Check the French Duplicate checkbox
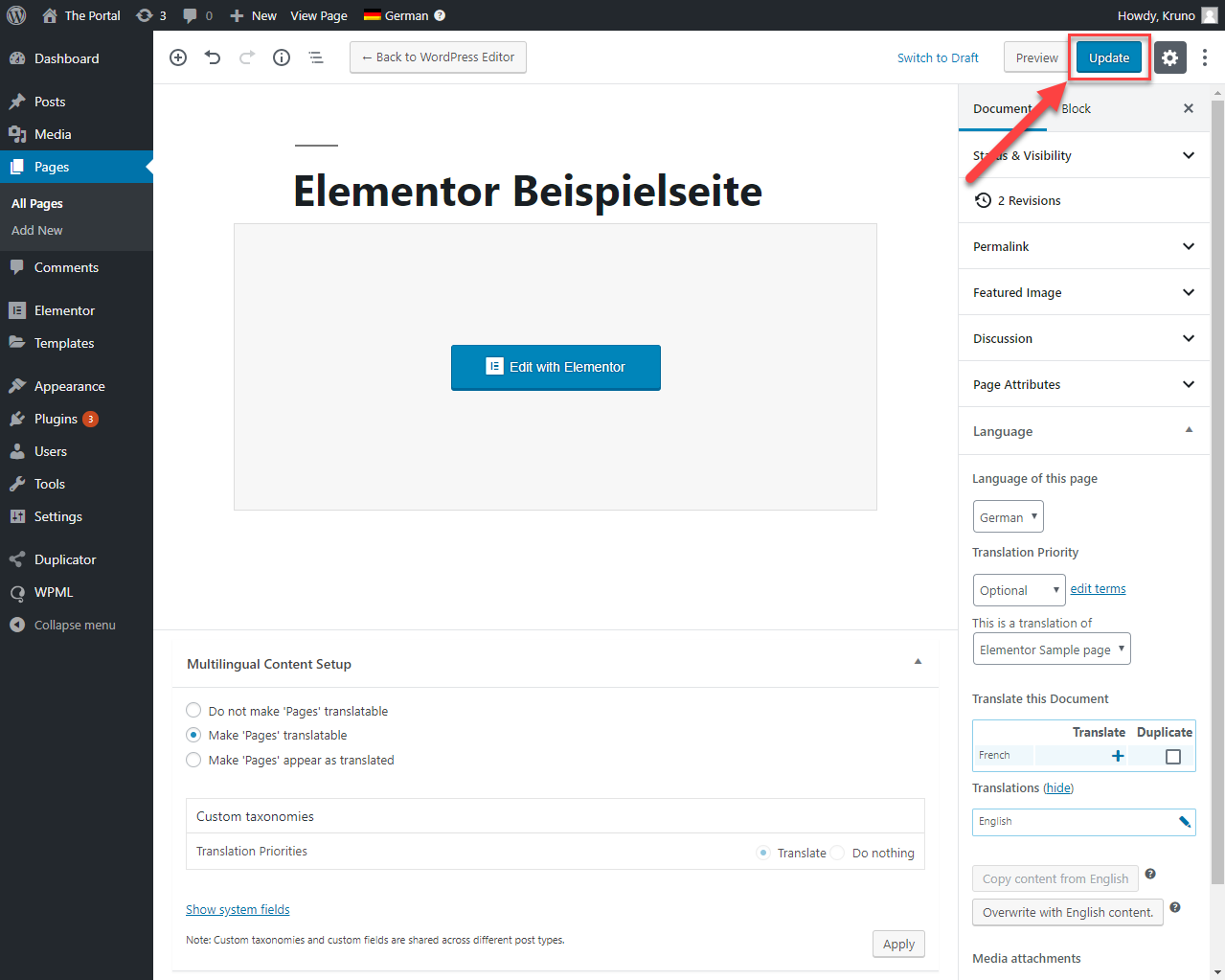Image resolution: width=1225 pixels, height=980 pixels. coord(1173,757)
